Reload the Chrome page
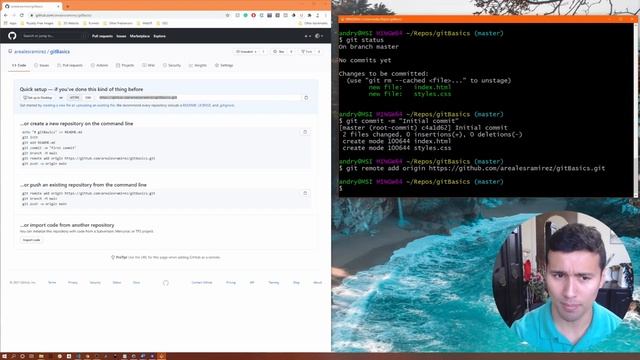The width and height of the screenshot is (640, 360). 22,15
